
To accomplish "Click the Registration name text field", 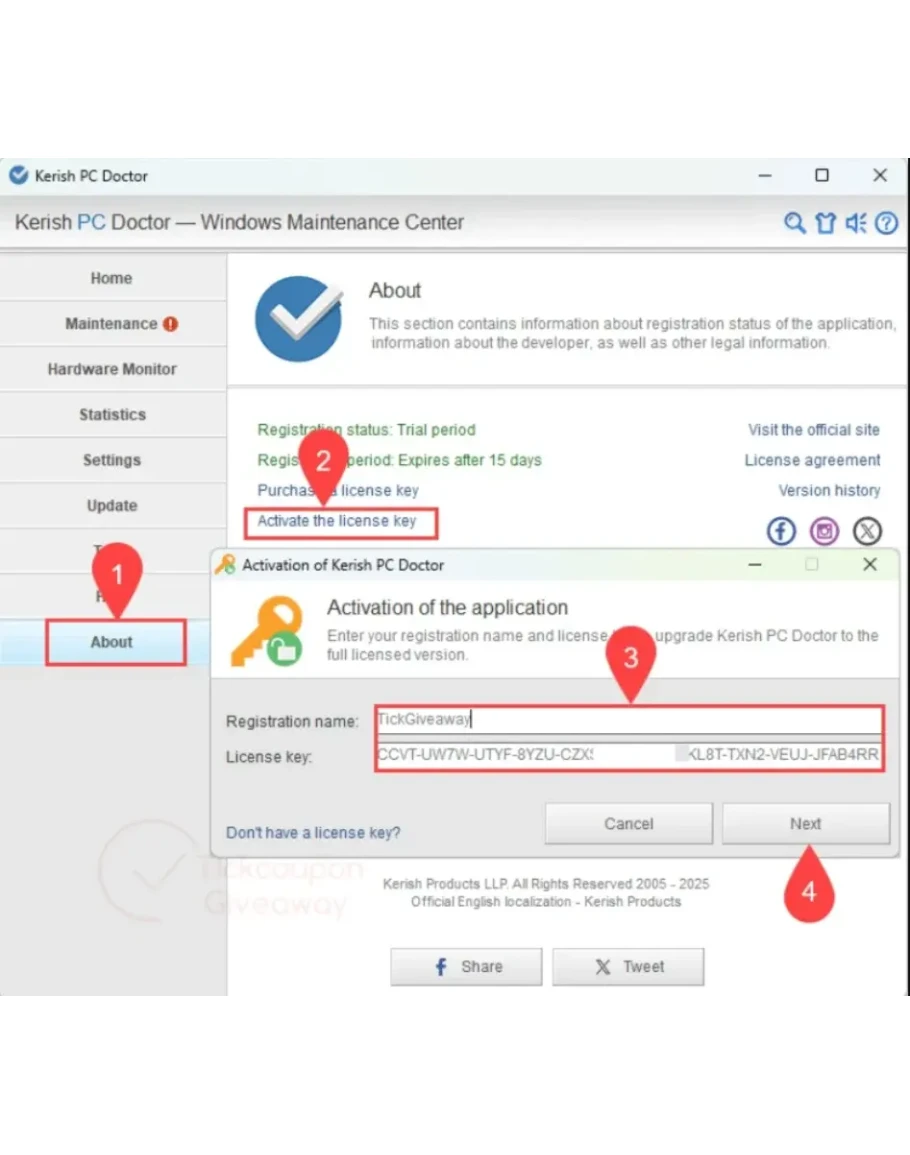I will [628, 719].
